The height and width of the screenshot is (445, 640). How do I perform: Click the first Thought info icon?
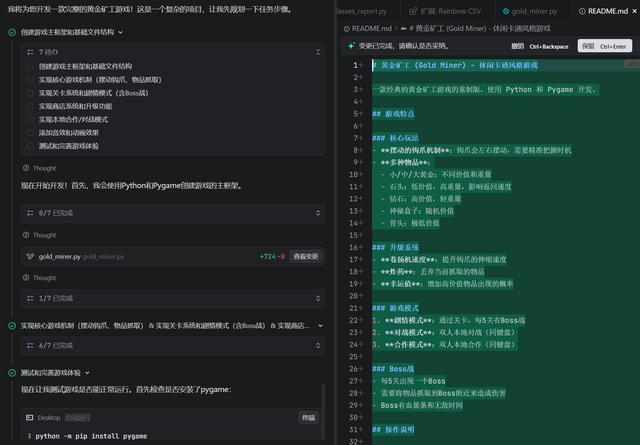point(25,168)
